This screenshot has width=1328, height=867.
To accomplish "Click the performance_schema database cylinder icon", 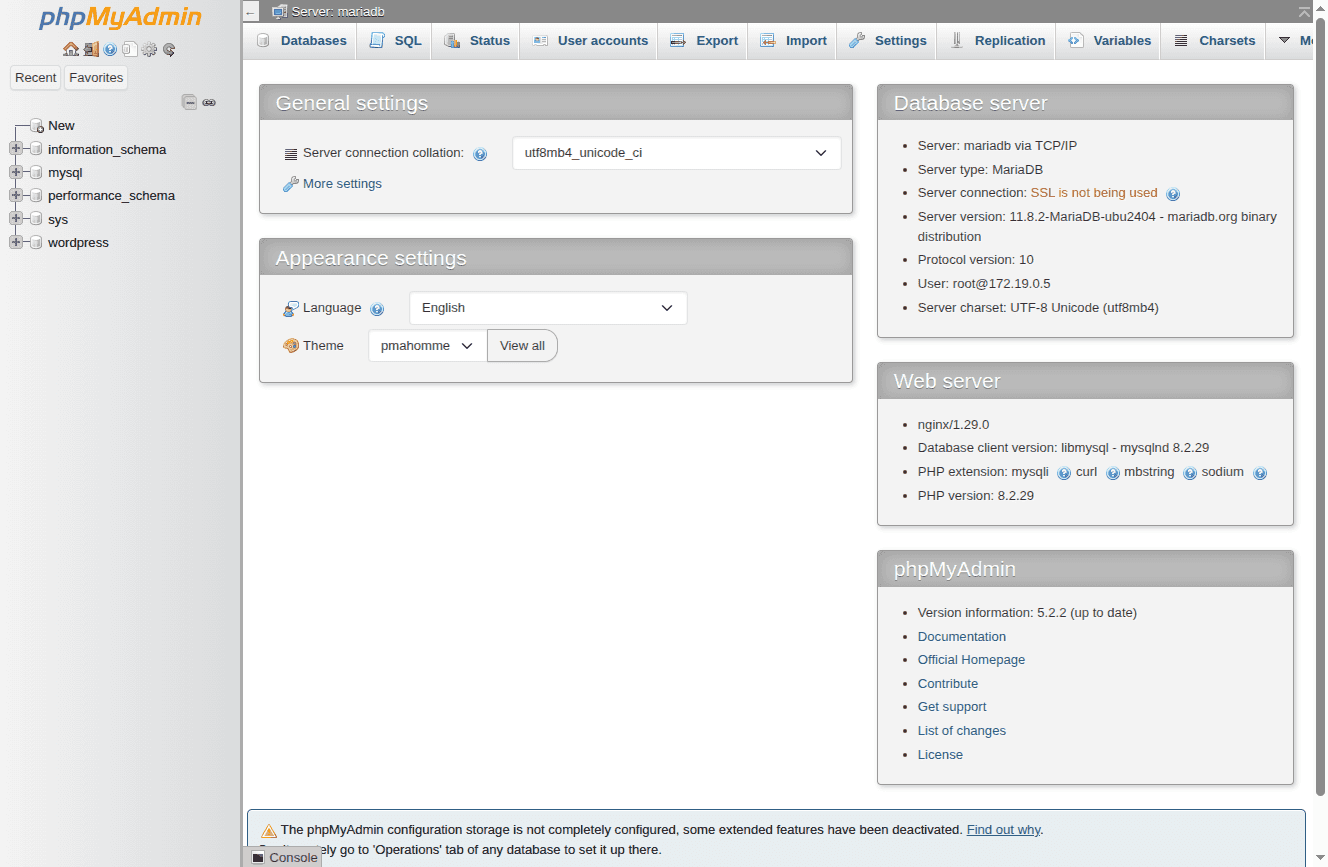I will point(37,196).
